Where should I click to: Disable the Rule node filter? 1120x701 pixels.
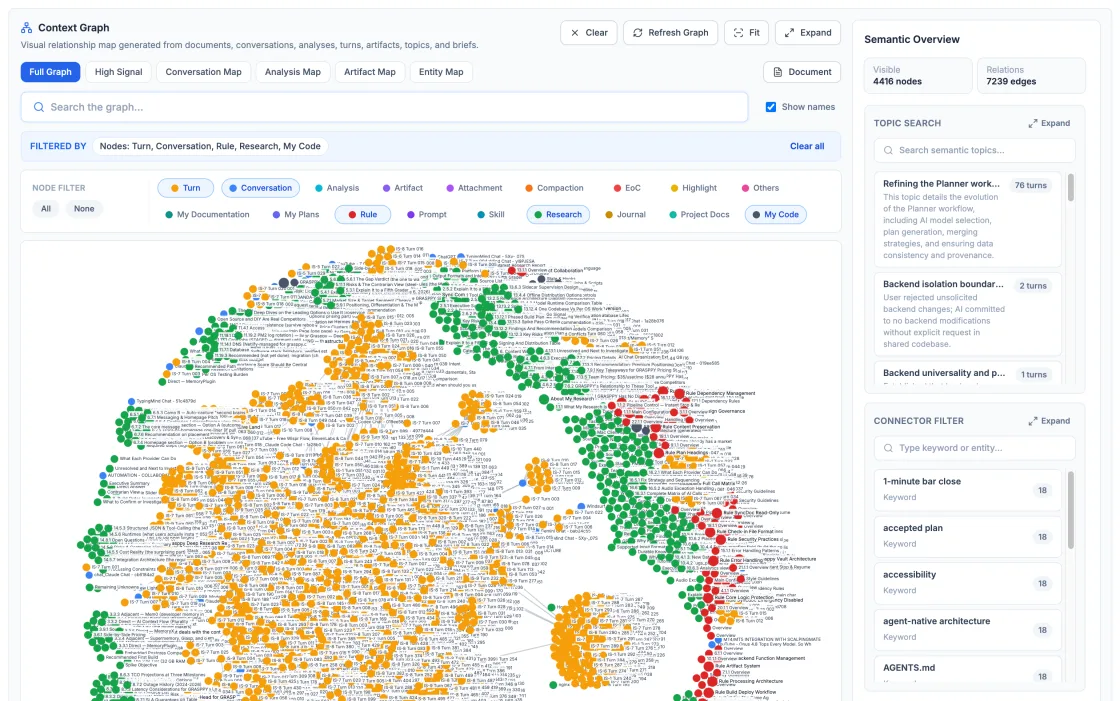(363, 214)
